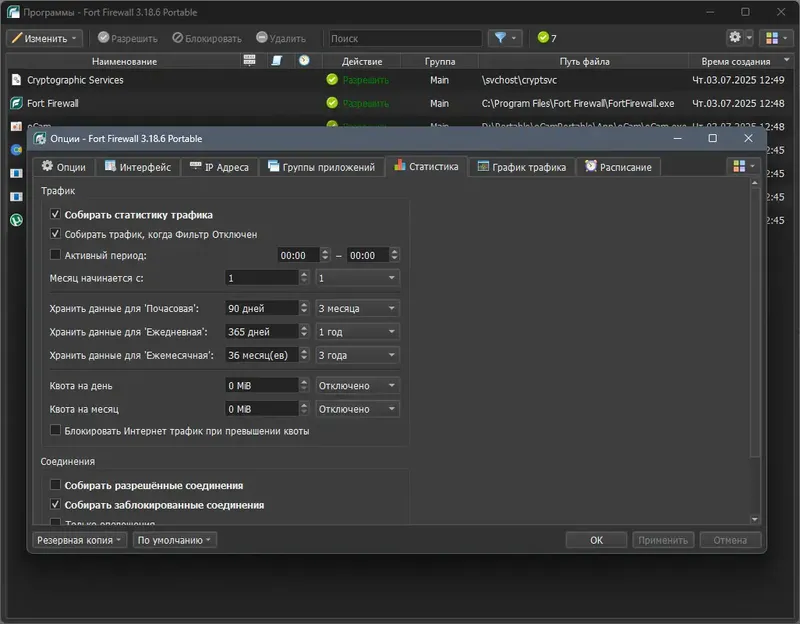Switch to the Группы приложений tab
This screenshot has height=624, width=800.
[321, 167]
